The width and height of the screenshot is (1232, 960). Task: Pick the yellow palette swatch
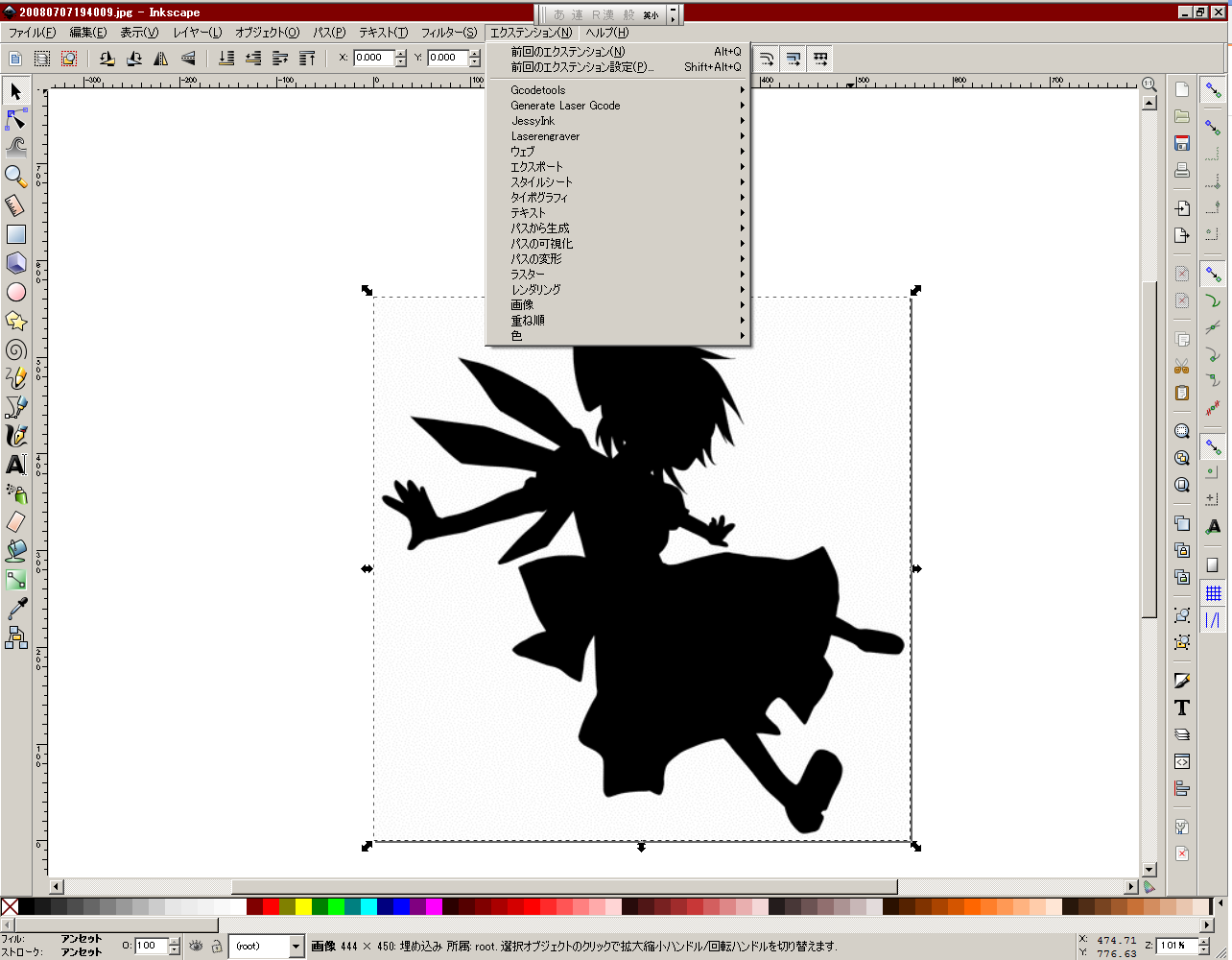click(x=303, y=906)
